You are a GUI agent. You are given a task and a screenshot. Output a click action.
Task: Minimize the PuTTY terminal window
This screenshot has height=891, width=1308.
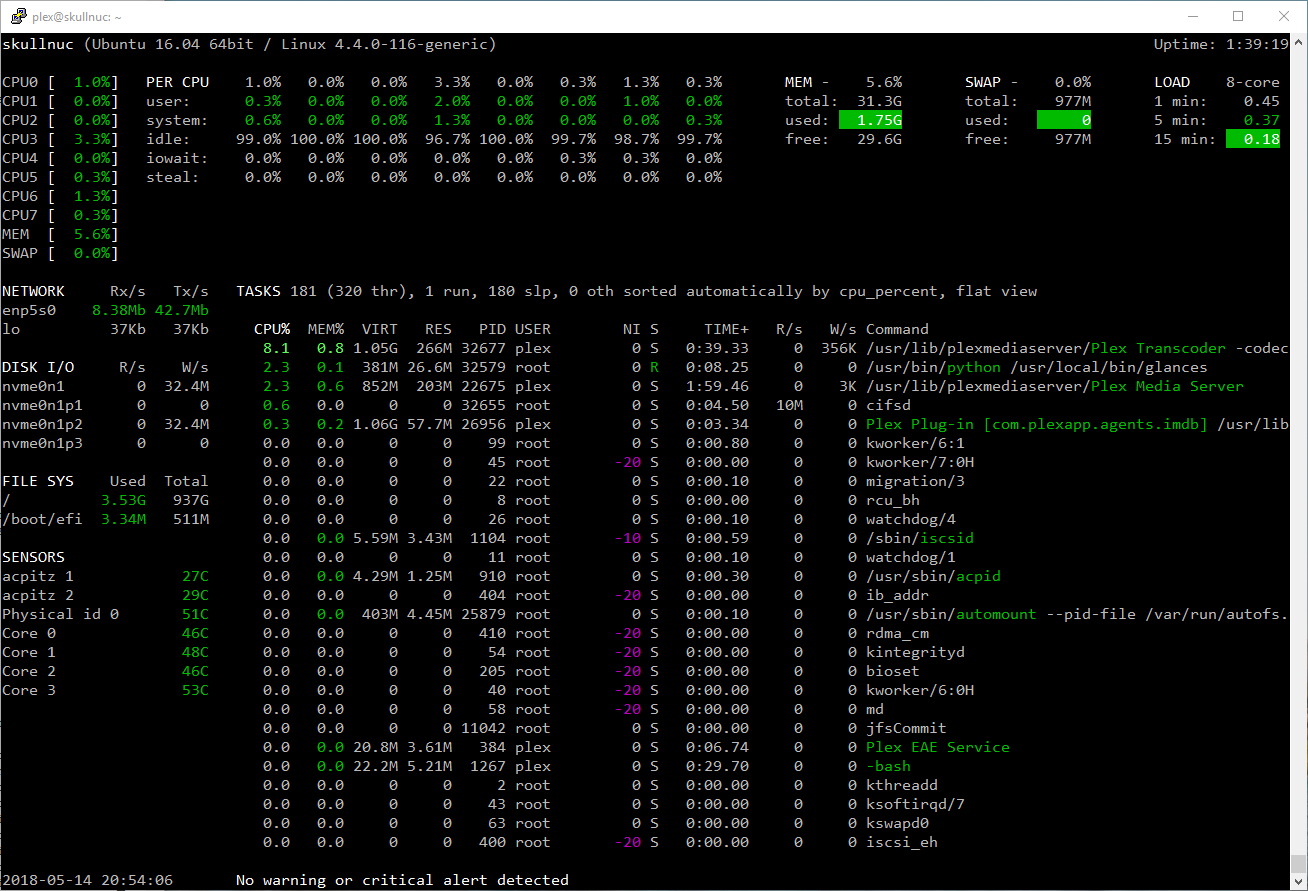point(1192,16)
